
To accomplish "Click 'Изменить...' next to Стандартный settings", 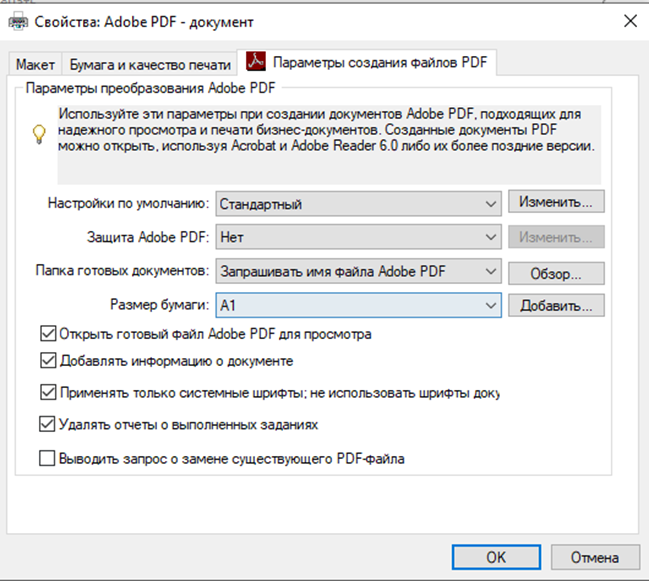I will tap(556, 202).
